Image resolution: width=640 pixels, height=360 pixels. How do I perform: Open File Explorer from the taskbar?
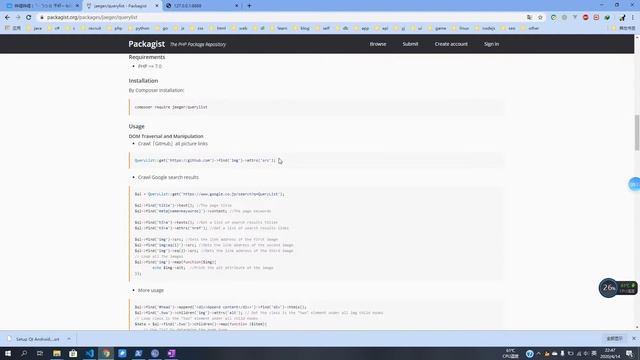[57, 353]
